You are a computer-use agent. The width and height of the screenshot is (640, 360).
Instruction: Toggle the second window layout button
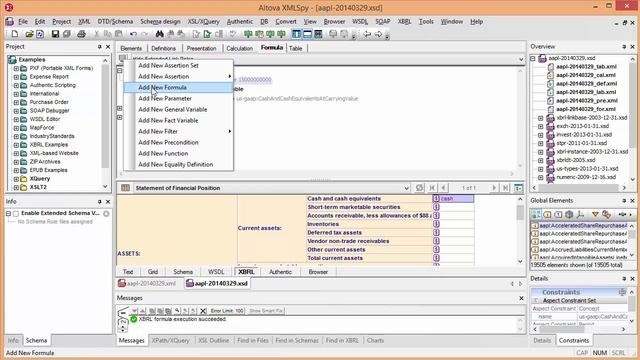pyautogui.click(x=307, y=34)
